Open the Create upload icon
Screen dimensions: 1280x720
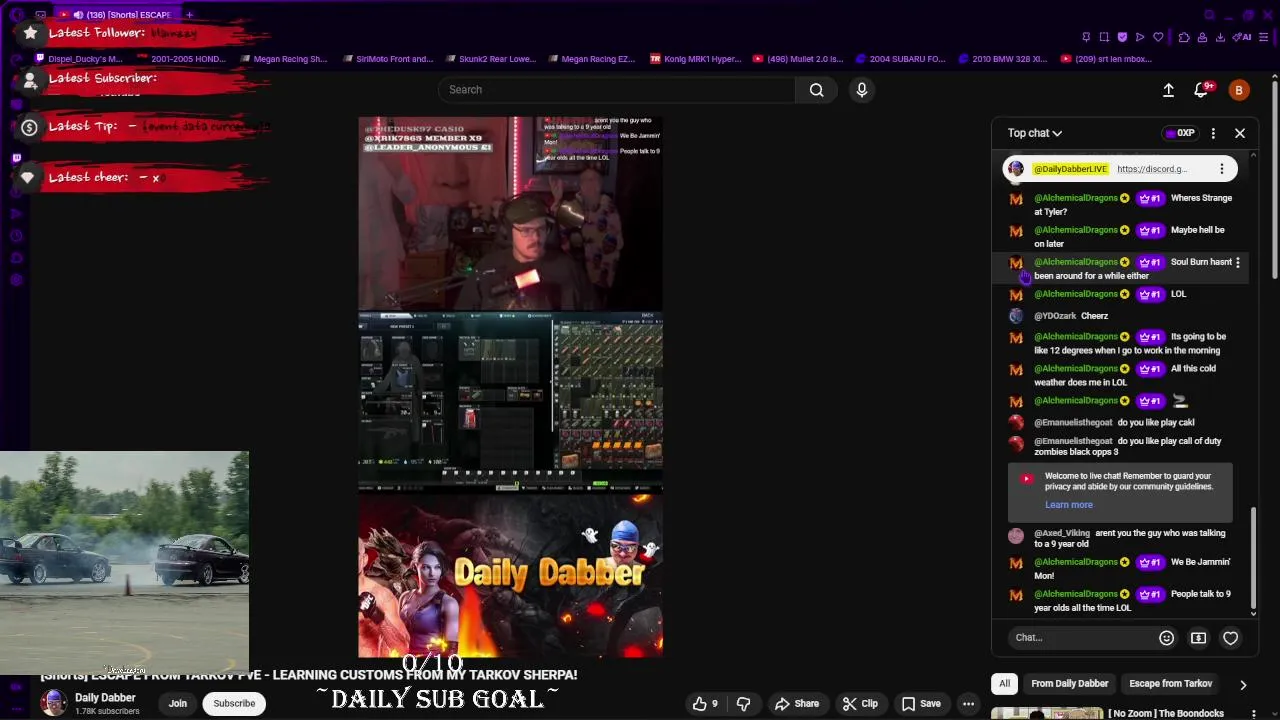pos(1168,90)
